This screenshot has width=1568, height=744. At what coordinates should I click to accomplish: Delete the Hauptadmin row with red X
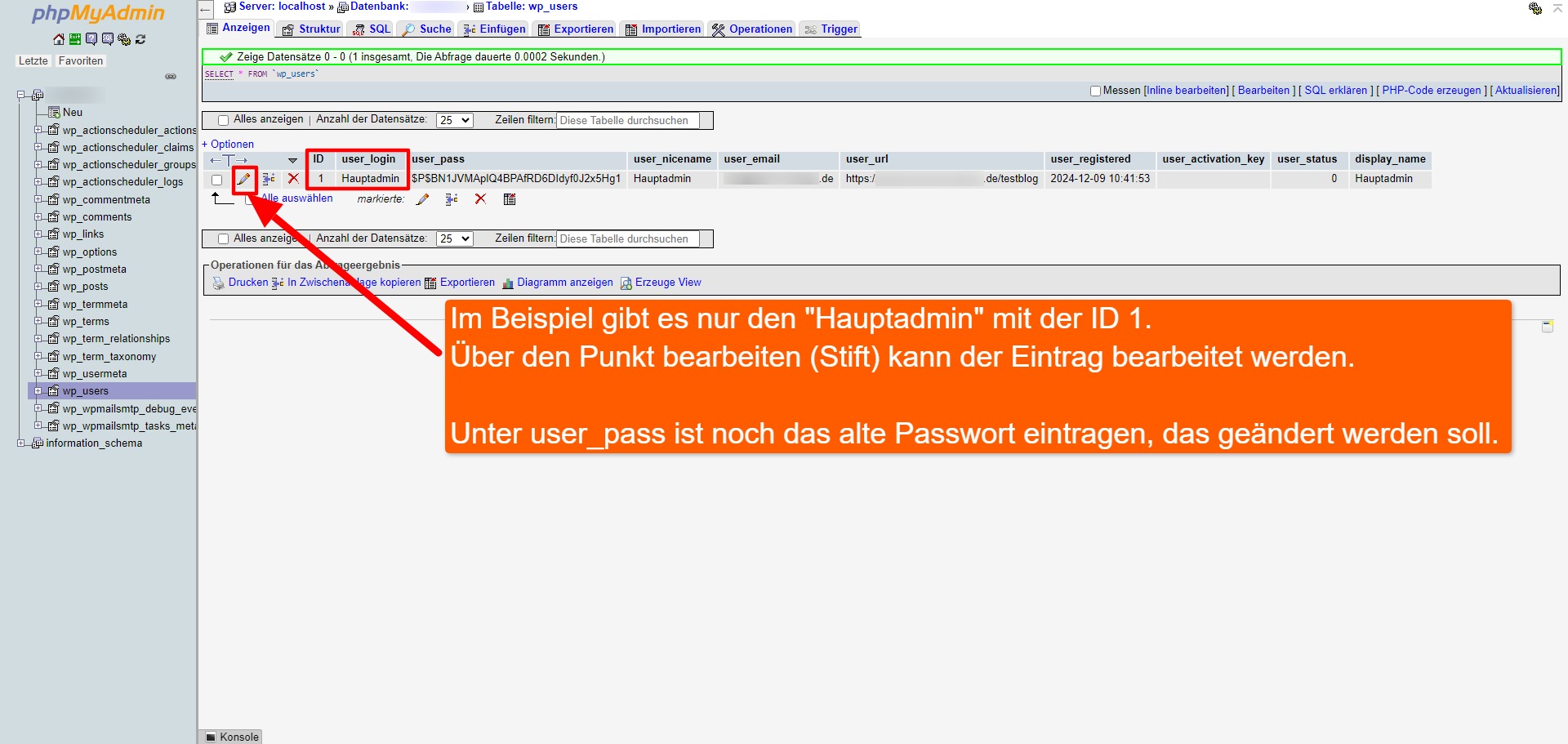click(x=293, y=179)
